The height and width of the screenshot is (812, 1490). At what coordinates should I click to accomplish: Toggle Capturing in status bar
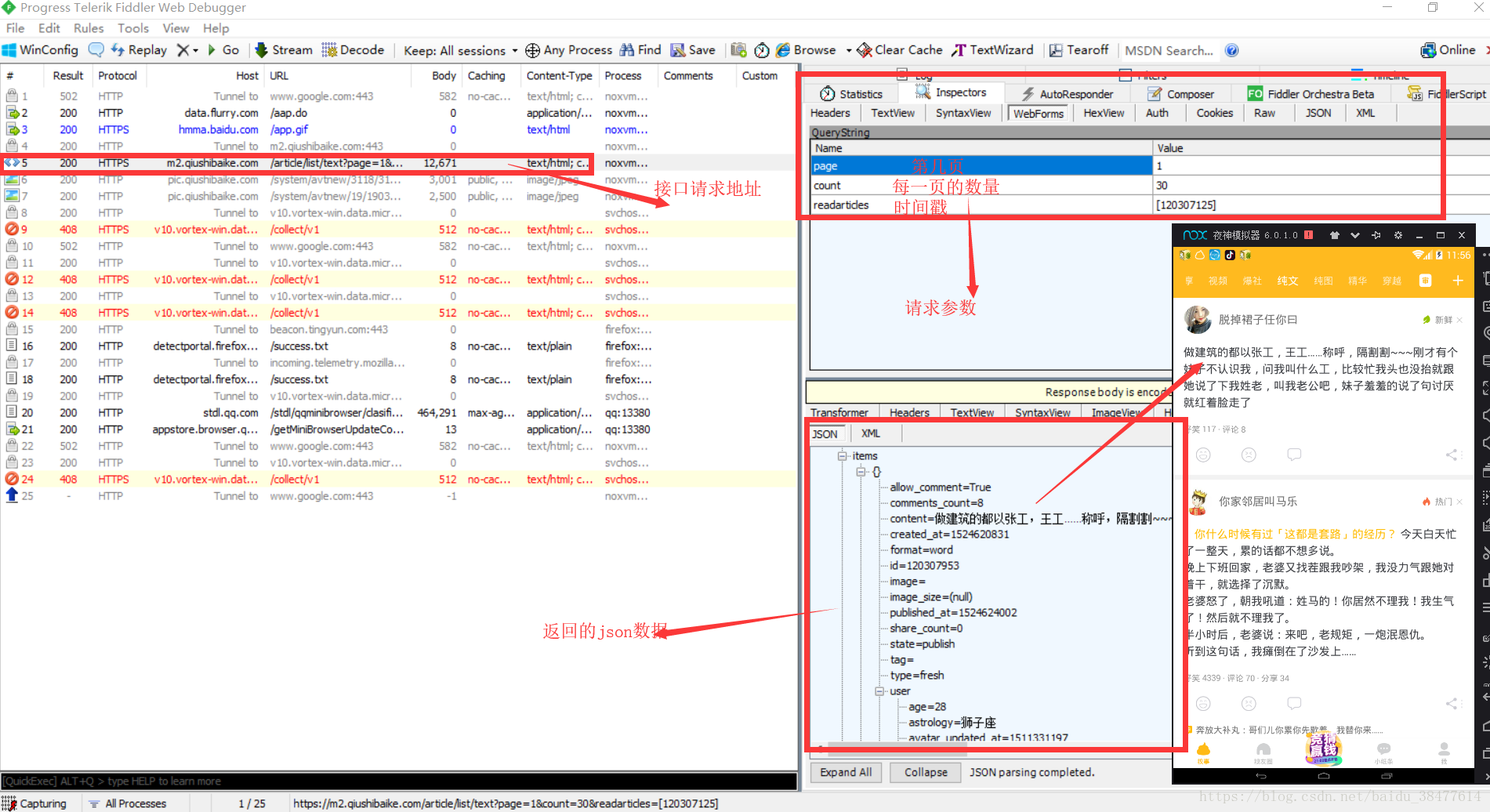click(35, 803)
